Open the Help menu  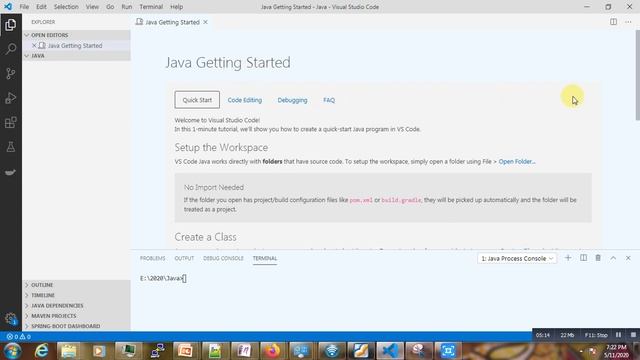click(x=176, y=7)
